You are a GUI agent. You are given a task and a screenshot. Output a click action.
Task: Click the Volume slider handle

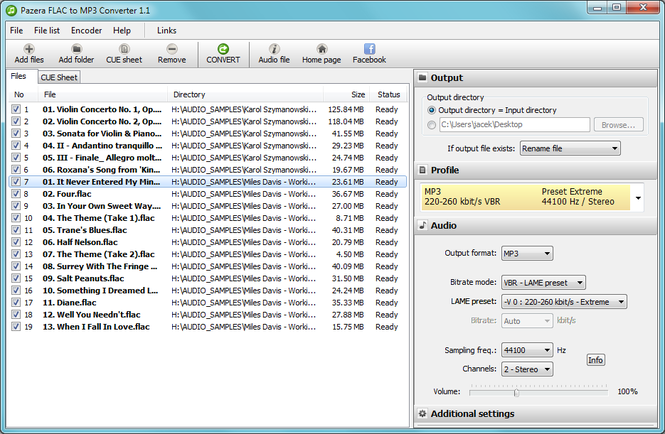pos(516,392)
